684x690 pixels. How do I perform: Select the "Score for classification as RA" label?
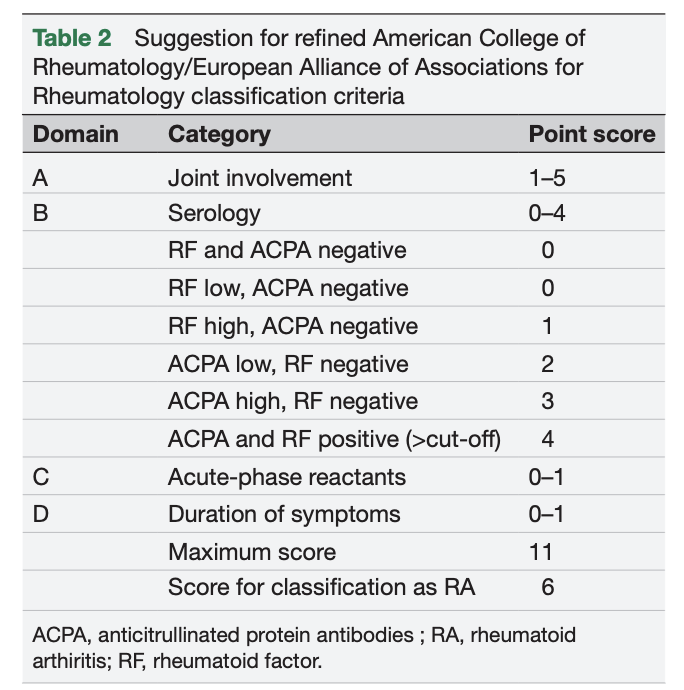pyautogui.click(x=321, y=587)
